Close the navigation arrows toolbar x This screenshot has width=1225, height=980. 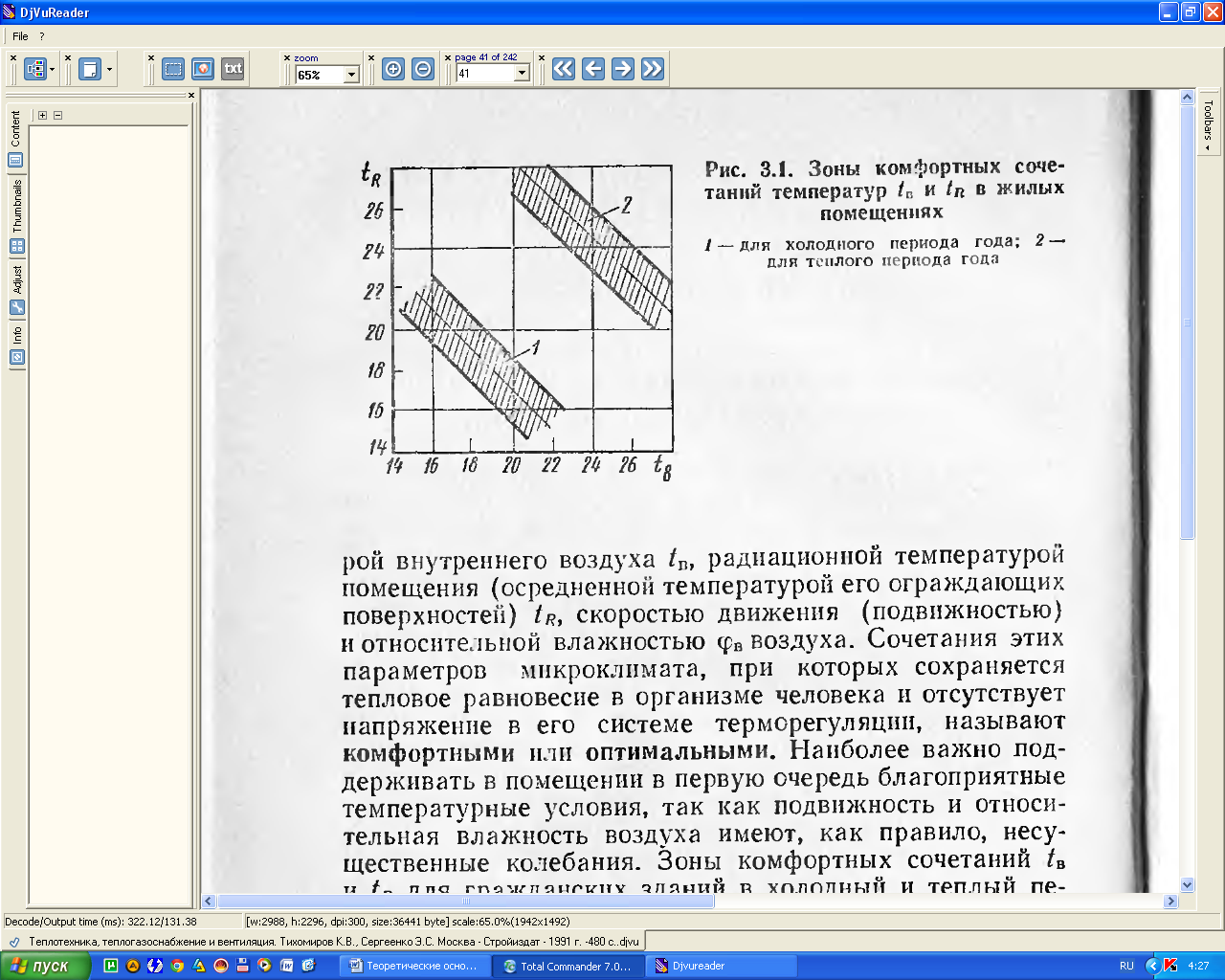tap(542, 57)
